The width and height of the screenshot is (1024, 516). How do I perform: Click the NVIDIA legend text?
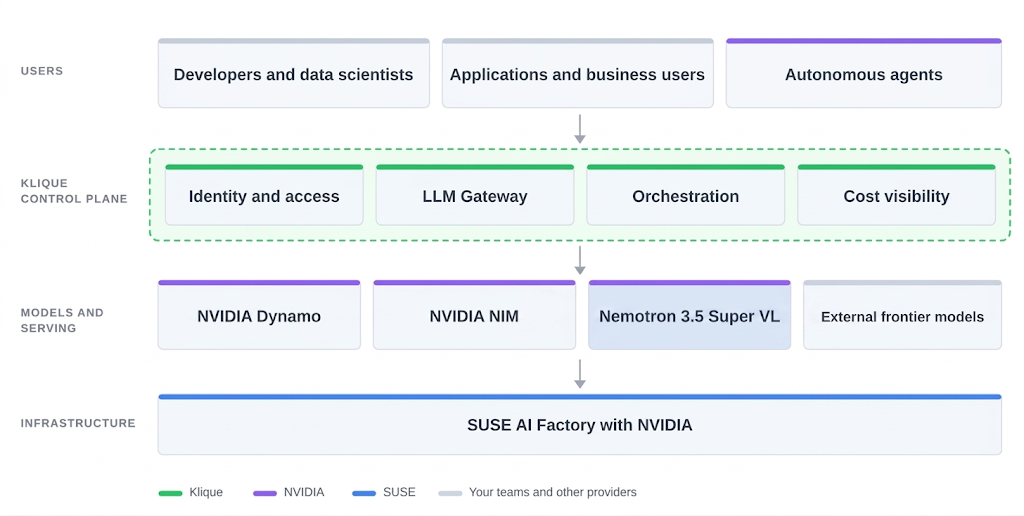click(x=304, y=492)
